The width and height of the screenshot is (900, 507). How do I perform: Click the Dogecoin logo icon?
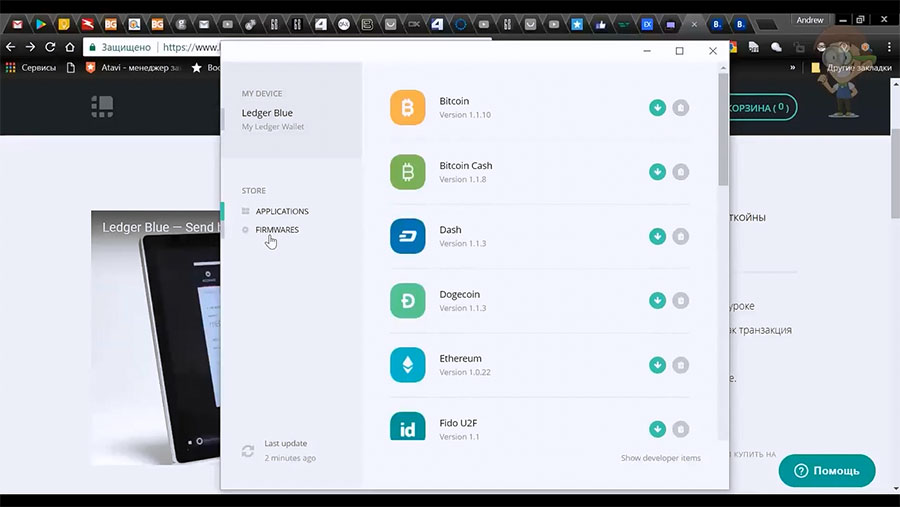point(408,300)
